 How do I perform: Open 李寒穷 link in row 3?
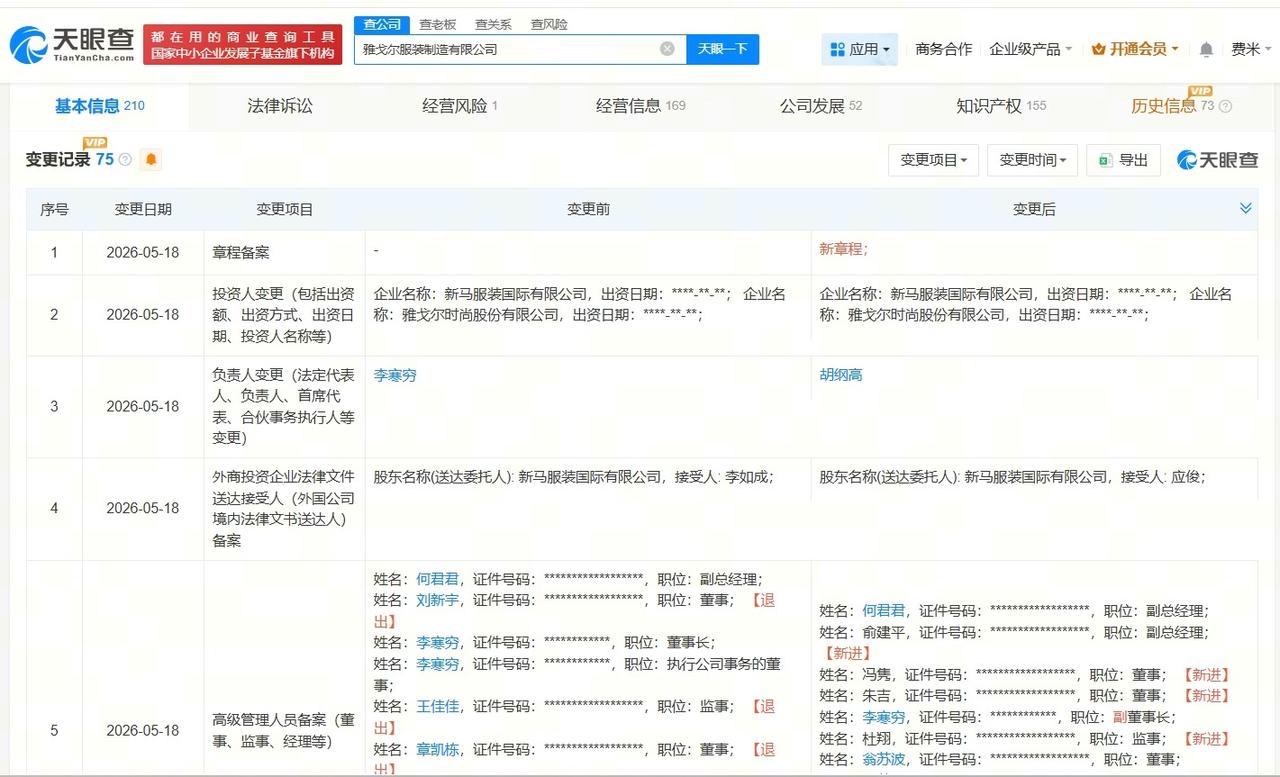pos(395,375)
